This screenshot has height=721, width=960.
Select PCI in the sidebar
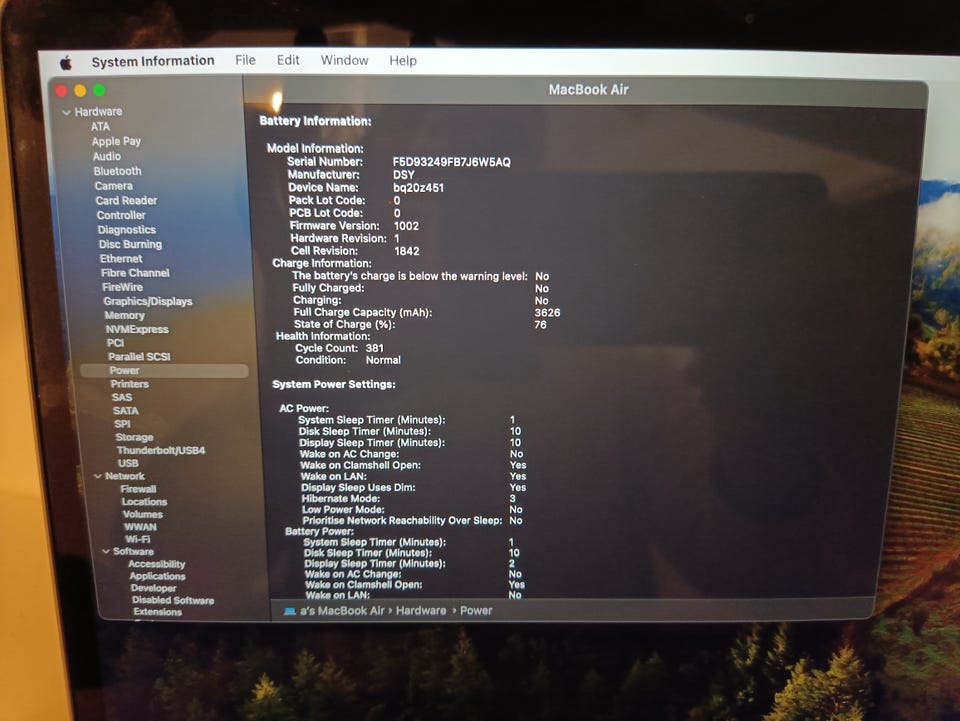pos(115,343)
